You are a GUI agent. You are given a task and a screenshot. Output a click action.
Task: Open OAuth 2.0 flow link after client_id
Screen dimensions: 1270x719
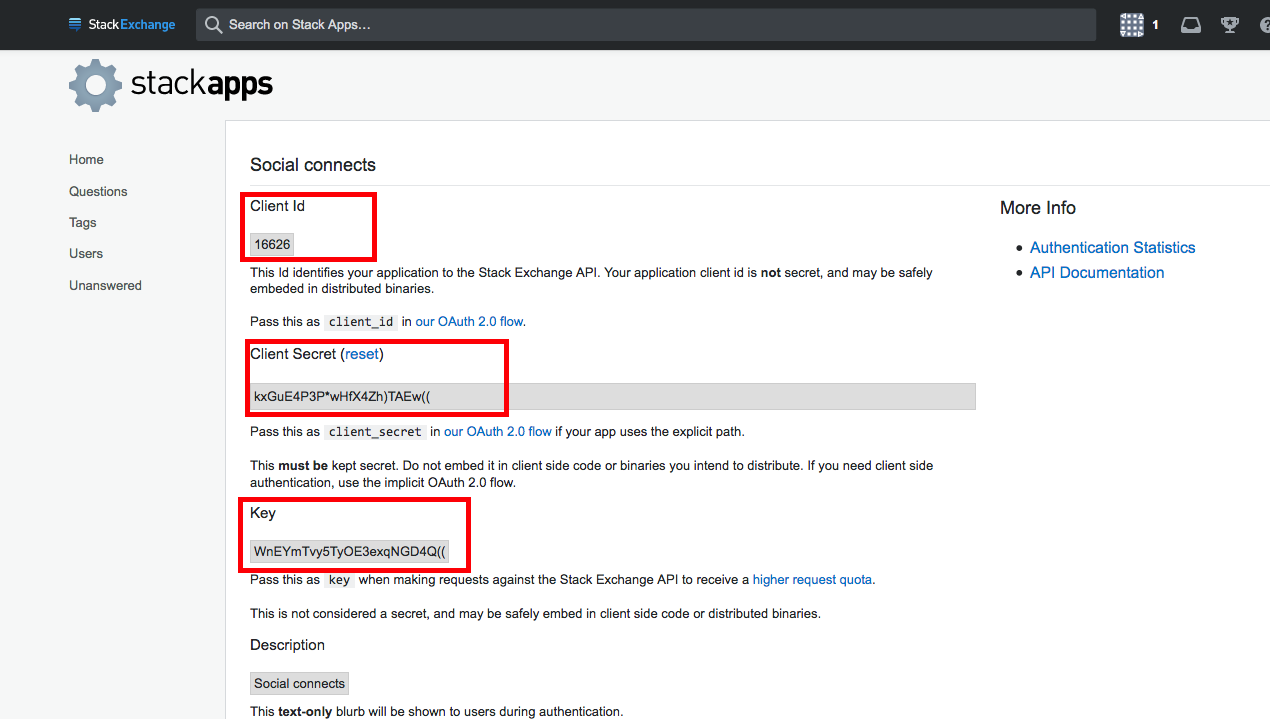470,322
